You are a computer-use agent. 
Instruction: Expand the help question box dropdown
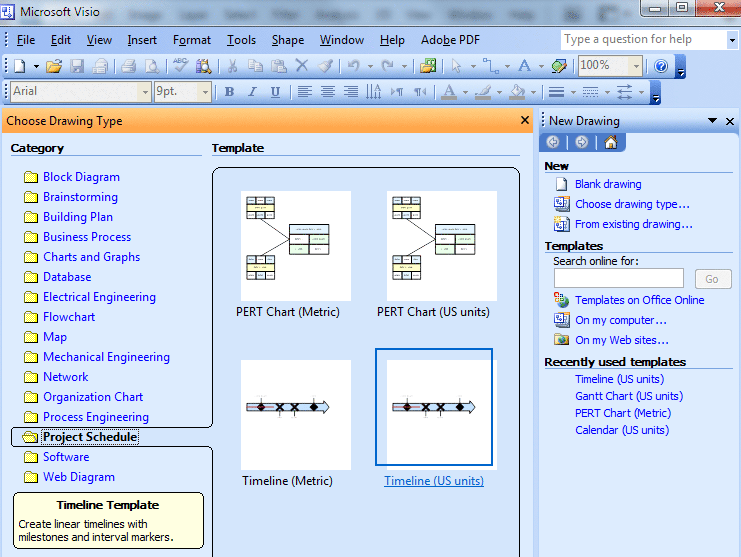[x=732, y=40]
